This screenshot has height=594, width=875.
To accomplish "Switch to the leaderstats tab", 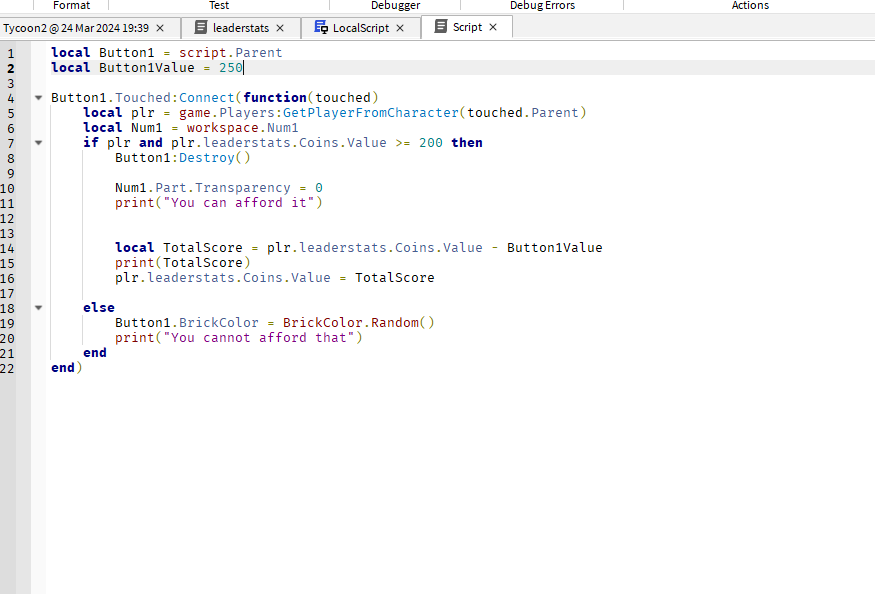I will [240, 28].
